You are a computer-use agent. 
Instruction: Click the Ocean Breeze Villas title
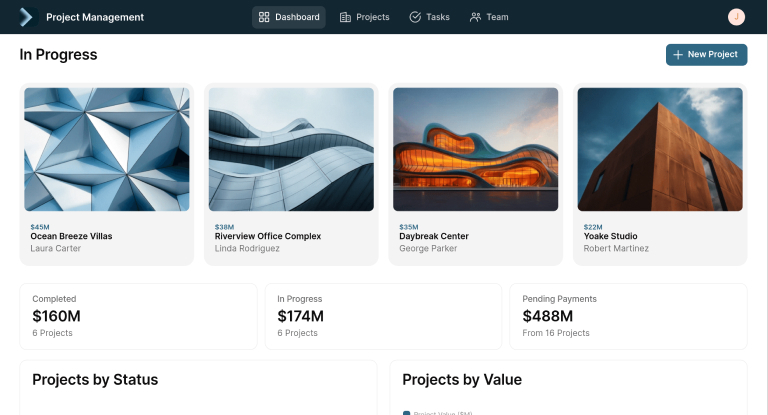click(71, 236)
